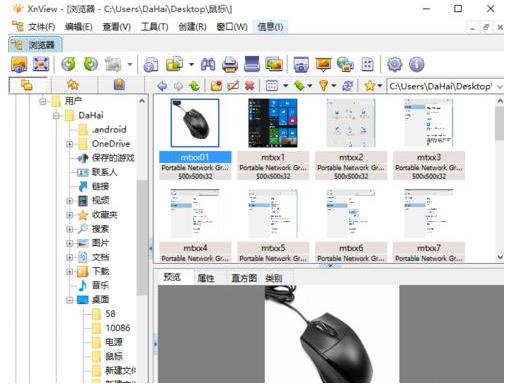Collapse the DaHai tree node

click(x=56, y=115)
